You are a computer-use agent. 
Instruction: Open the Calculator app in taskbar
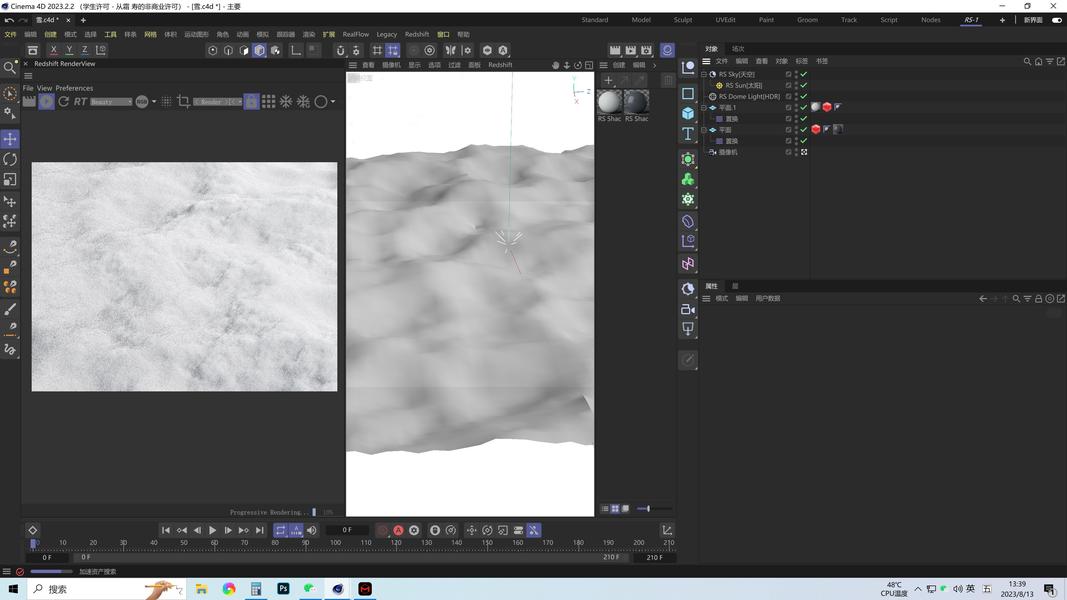pos(256,588)
